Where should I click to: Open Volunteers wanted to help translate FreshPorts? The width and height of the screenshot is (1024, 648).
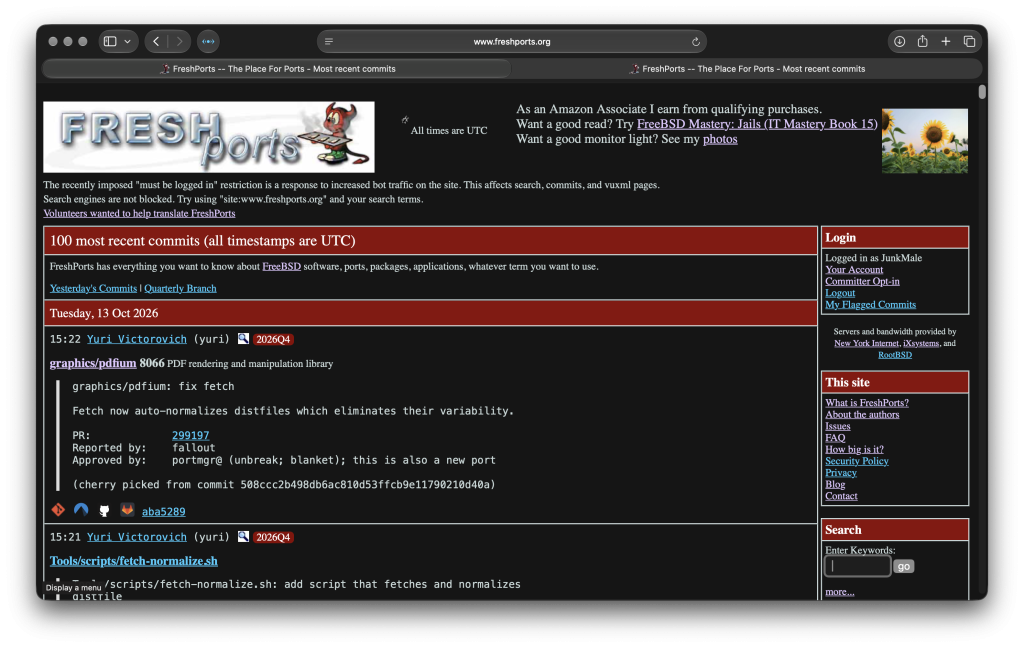point(139,213)
